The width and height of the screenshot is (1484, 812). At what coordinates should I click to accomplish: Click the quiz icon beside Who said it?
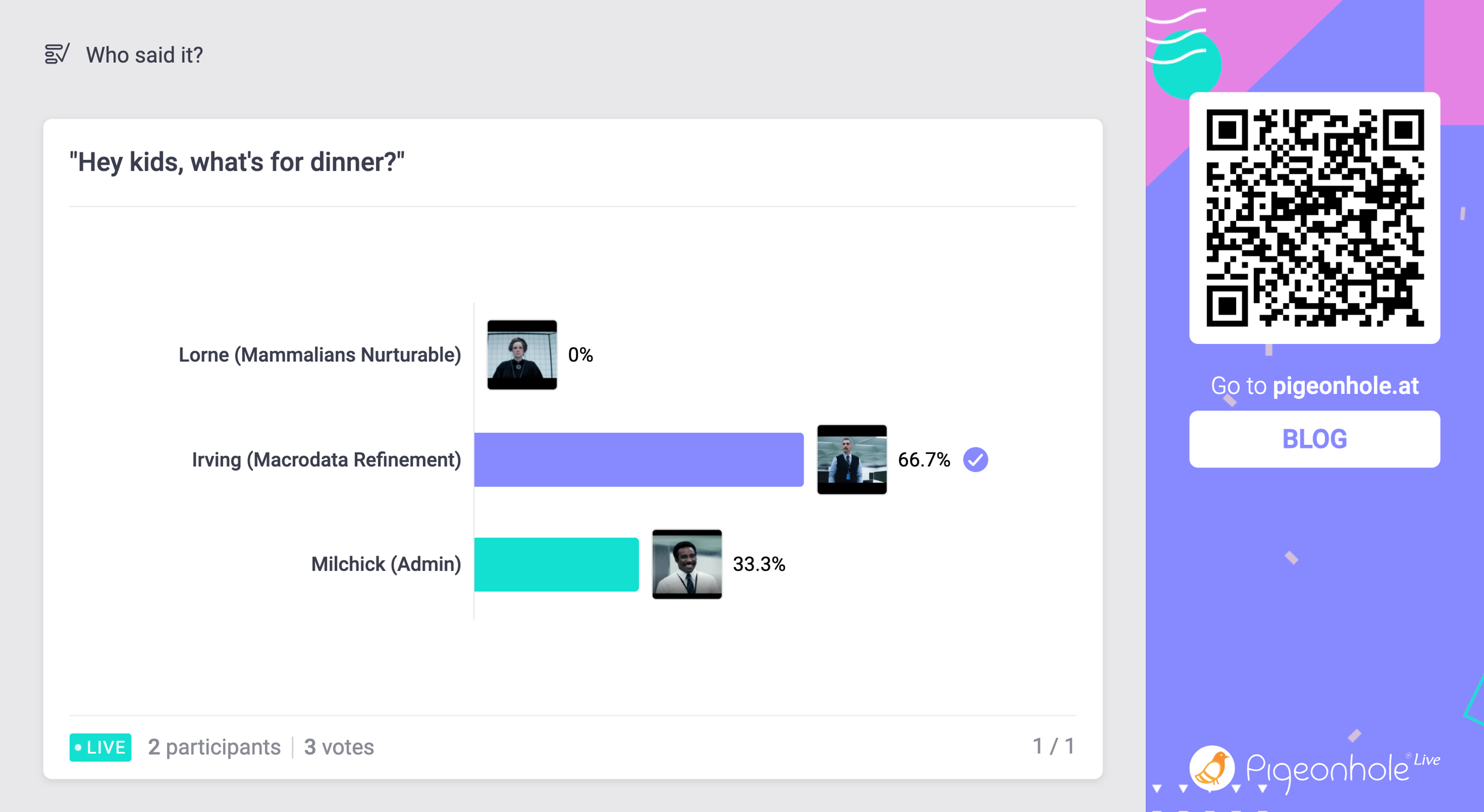tap(57, 54)
